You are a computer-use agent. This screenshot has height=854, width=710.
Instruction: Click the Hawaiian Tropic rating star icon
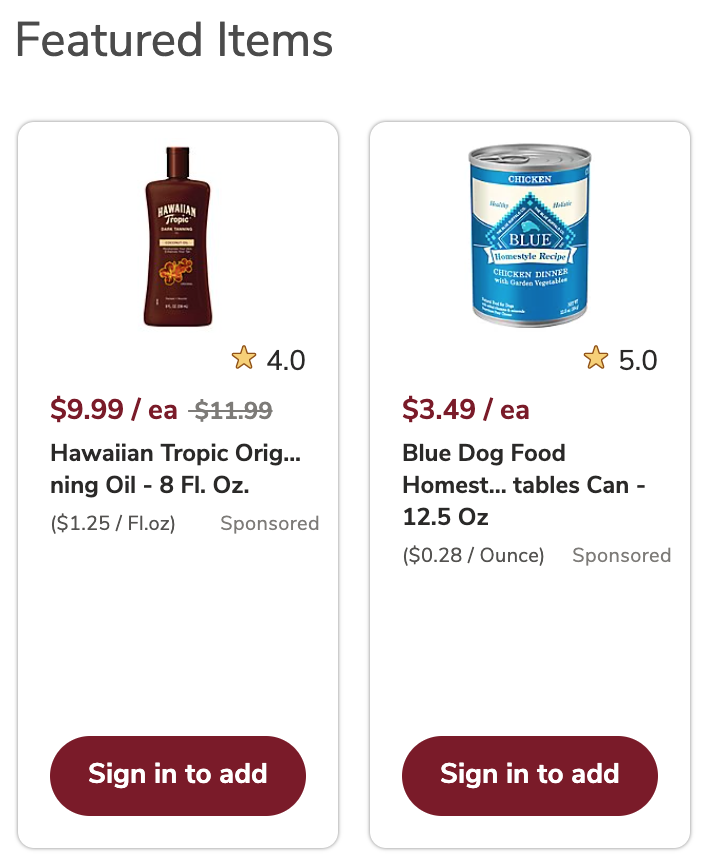pos(243,358)
